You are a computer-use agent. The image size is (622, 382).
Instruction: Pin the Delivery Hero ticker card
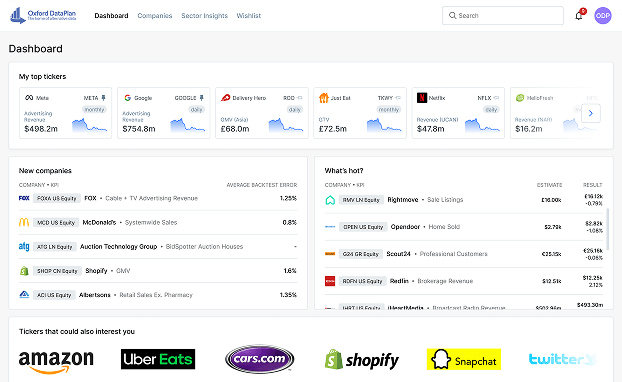coord(300,98)
